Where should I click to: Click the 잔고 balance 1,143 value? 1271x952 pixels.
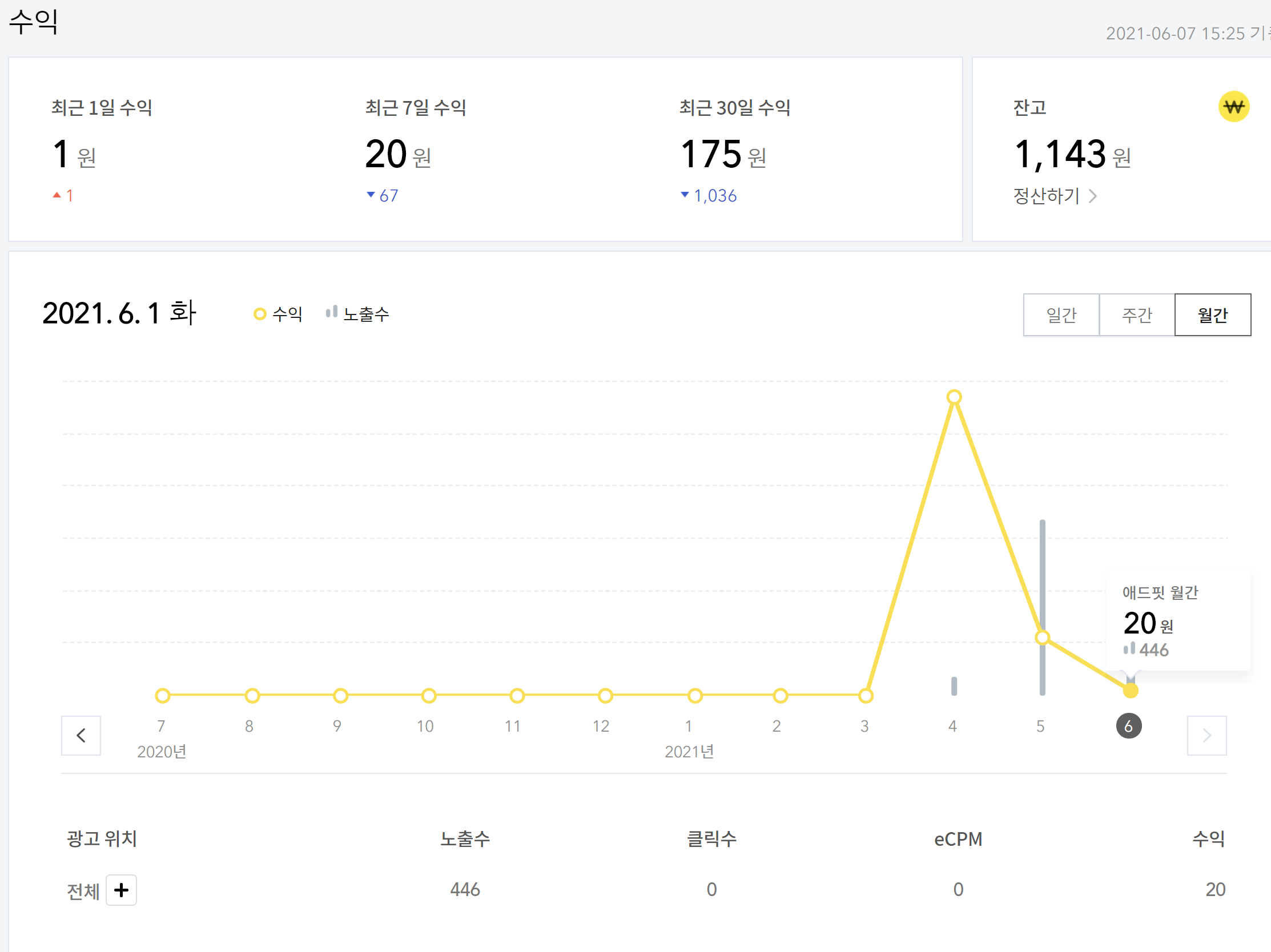pos(1060,154)
